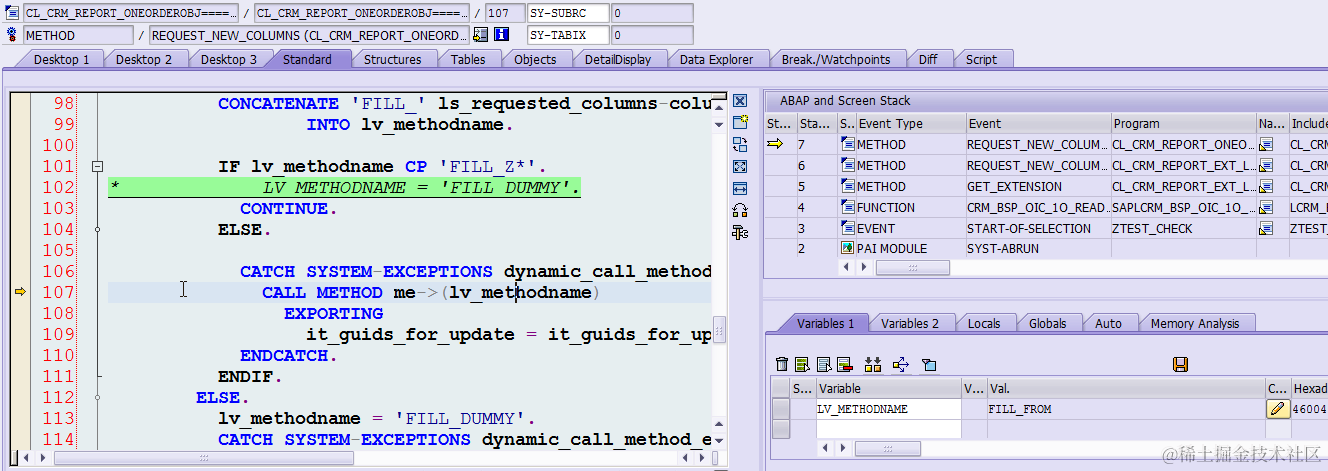Click the third icon in the Variables toolbar

tap(823, 364)
